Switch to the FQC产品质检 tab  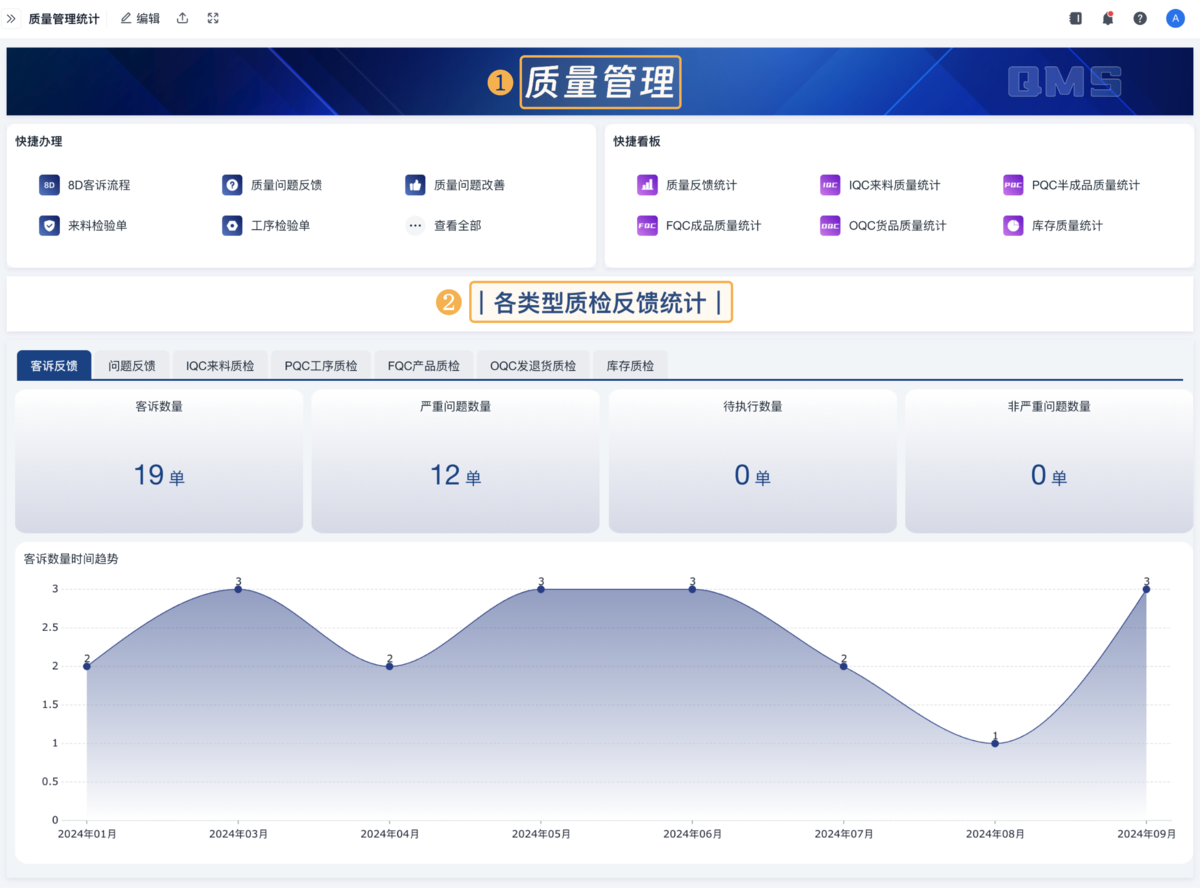[x=423, y=366]
